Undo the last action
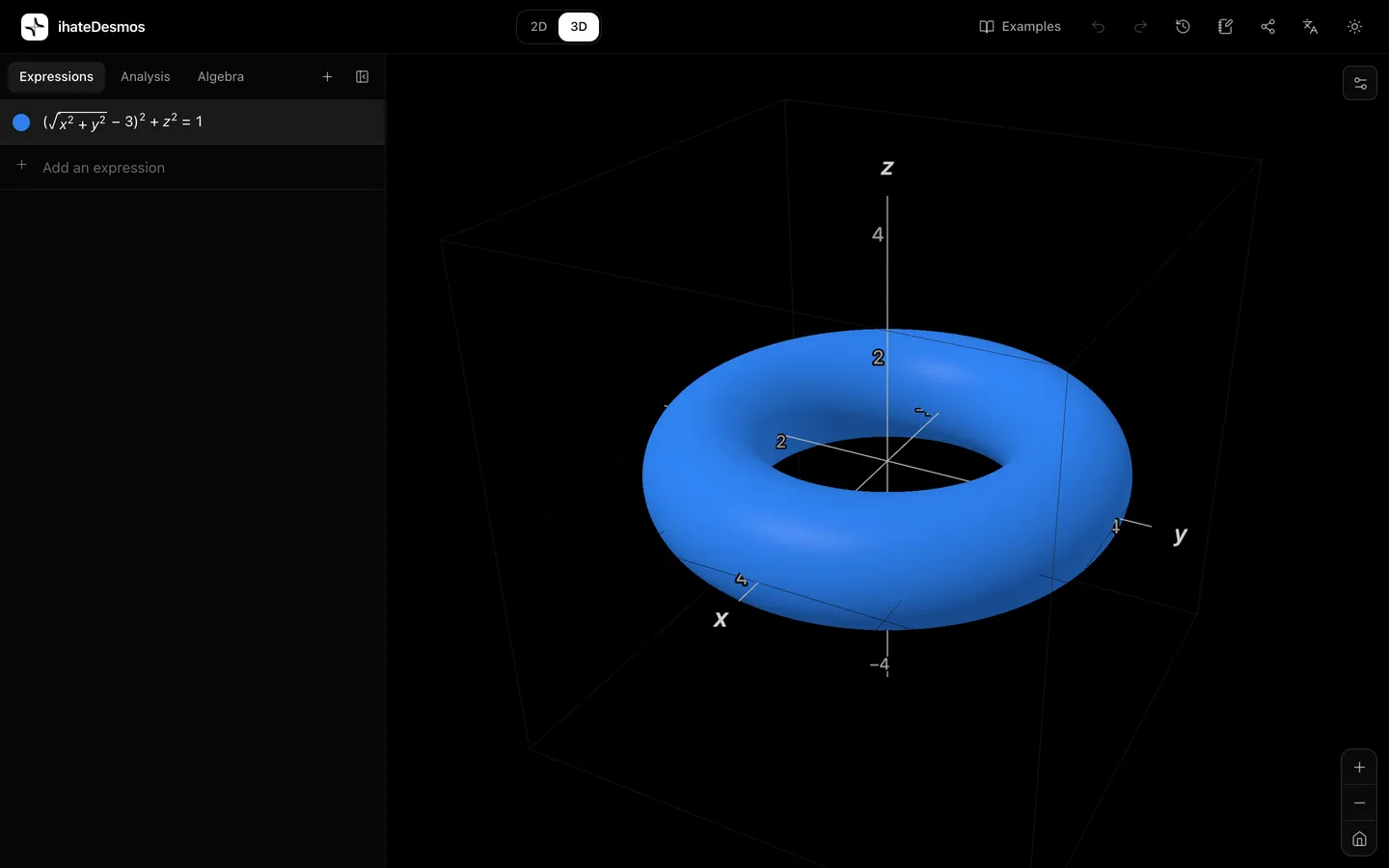Image resolution: width=1389 pixels, height=868 pixels. (x=1098, y=27)
